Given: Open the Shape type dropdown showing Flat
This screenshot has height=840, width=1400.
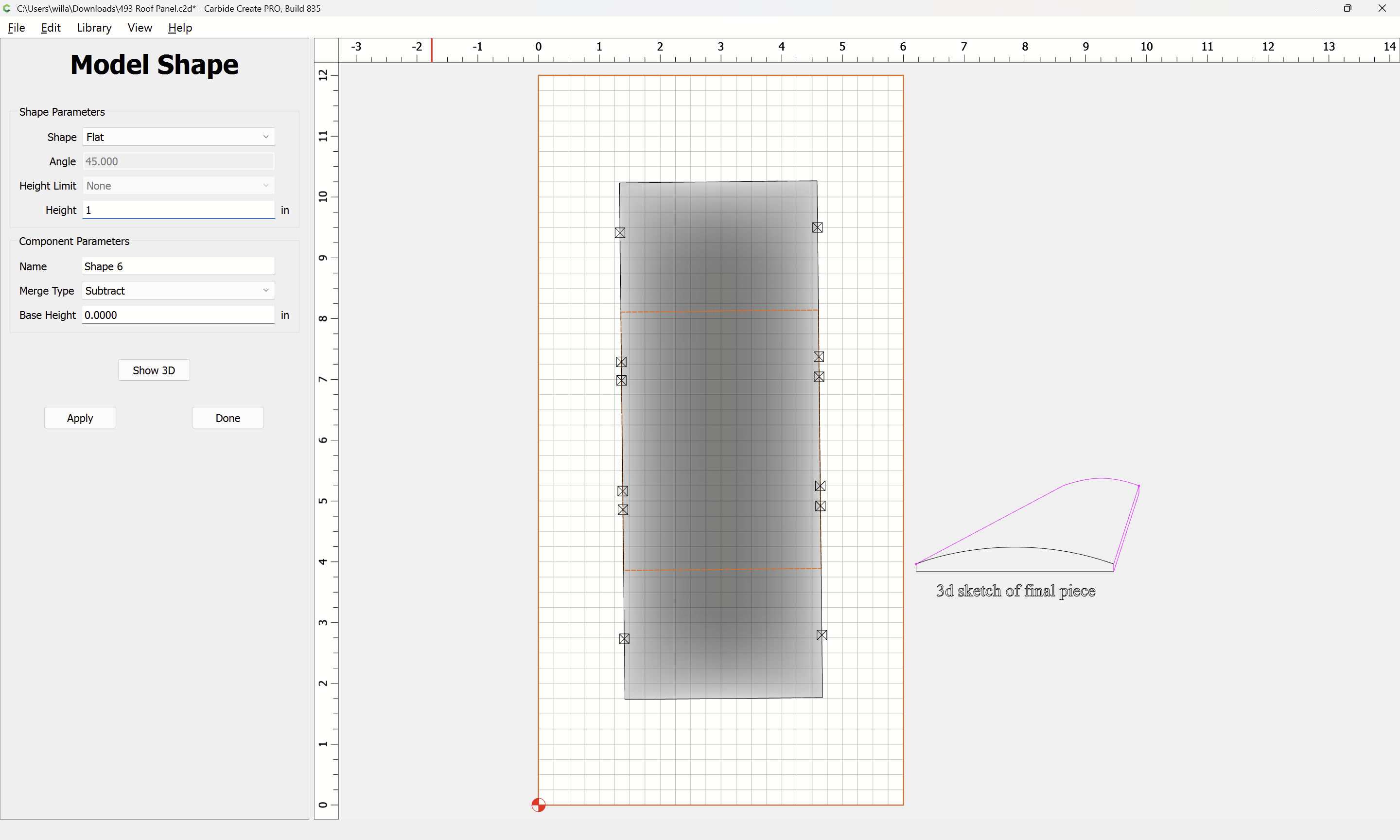Looking at the screenshot, I should [x=178, y=137].
